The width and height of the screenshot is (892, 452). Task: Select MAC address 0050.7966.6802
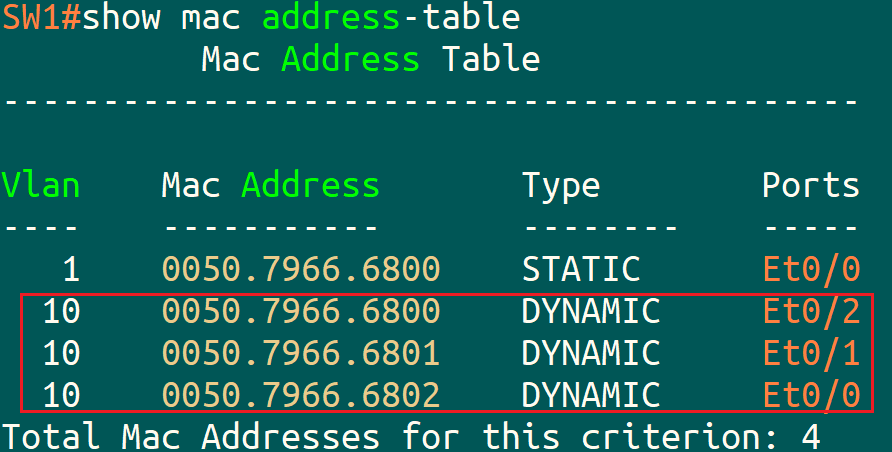[x=300, y=395]
